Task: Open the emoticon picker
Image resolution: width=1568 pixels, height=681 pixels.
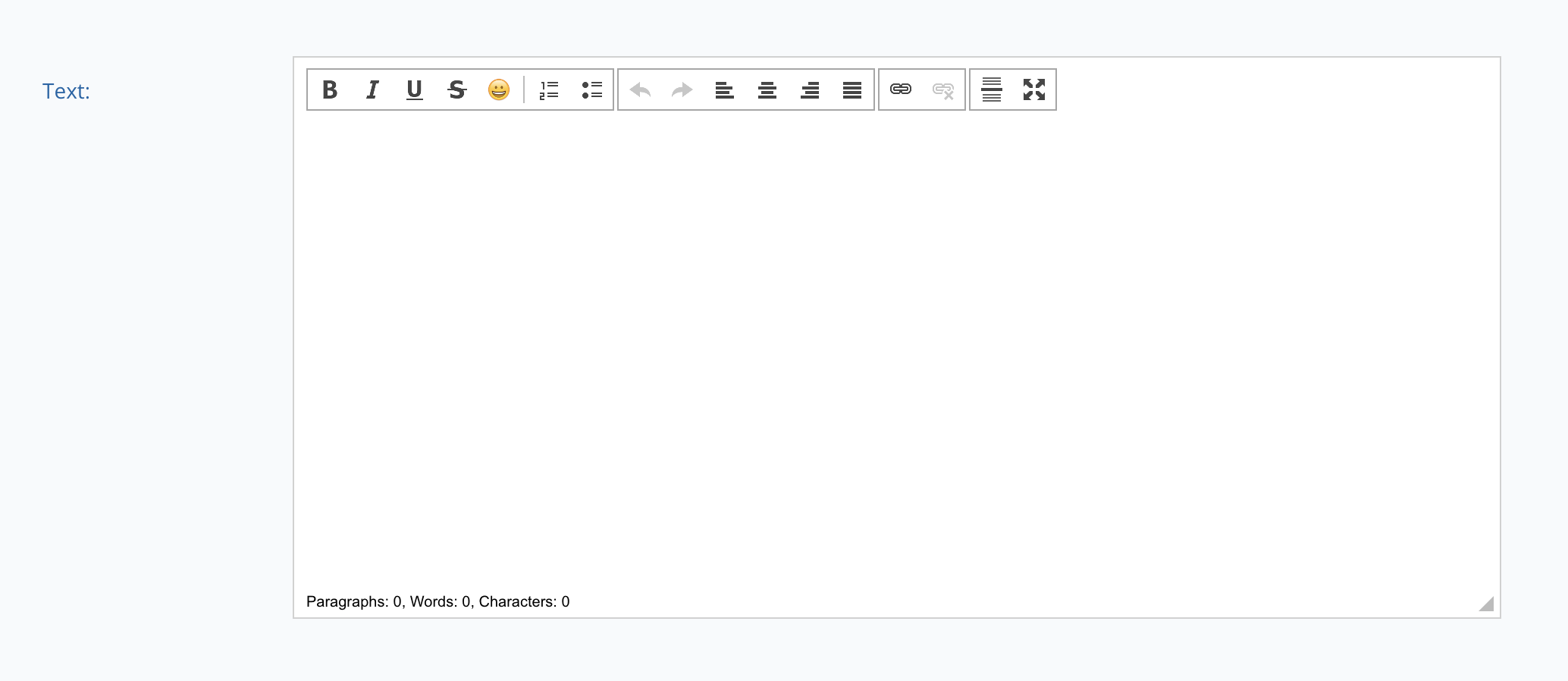Action: coord(499,89)
